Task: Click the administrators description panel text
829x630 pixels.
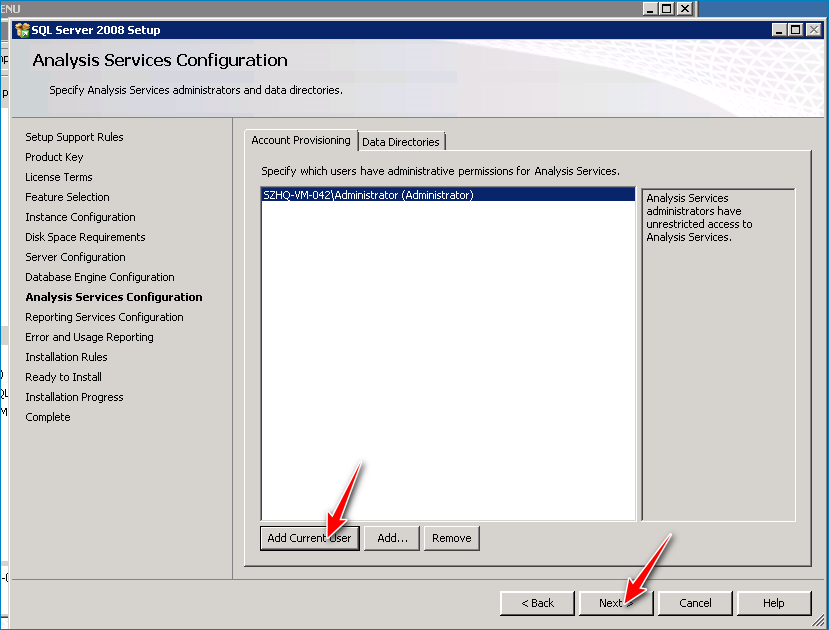Action: 699,218
